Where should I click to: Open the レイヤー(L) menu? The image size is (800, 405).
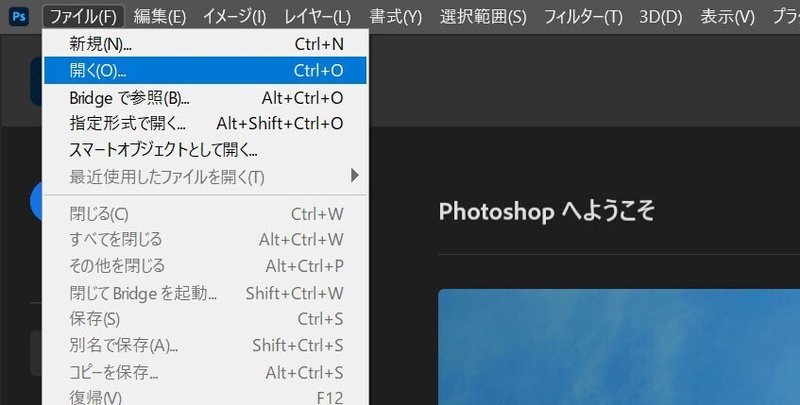[317, 17]
